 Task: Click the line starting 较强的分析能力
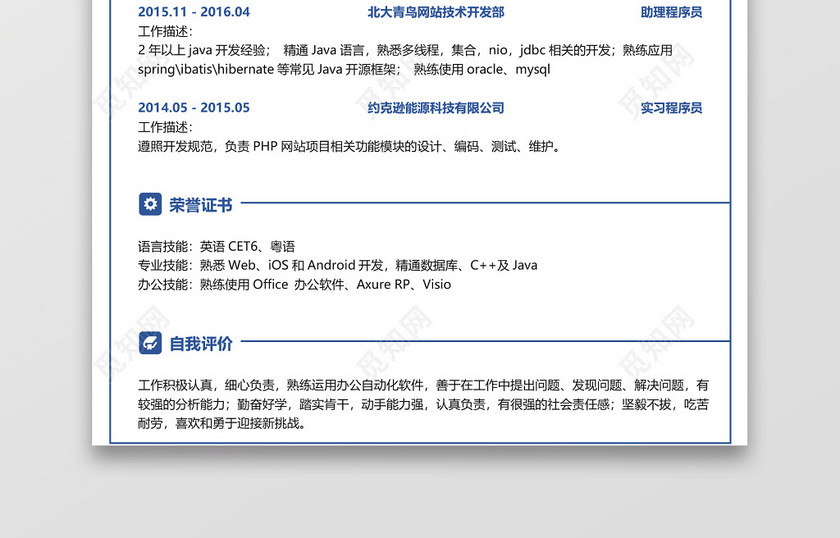pos(423,405)
